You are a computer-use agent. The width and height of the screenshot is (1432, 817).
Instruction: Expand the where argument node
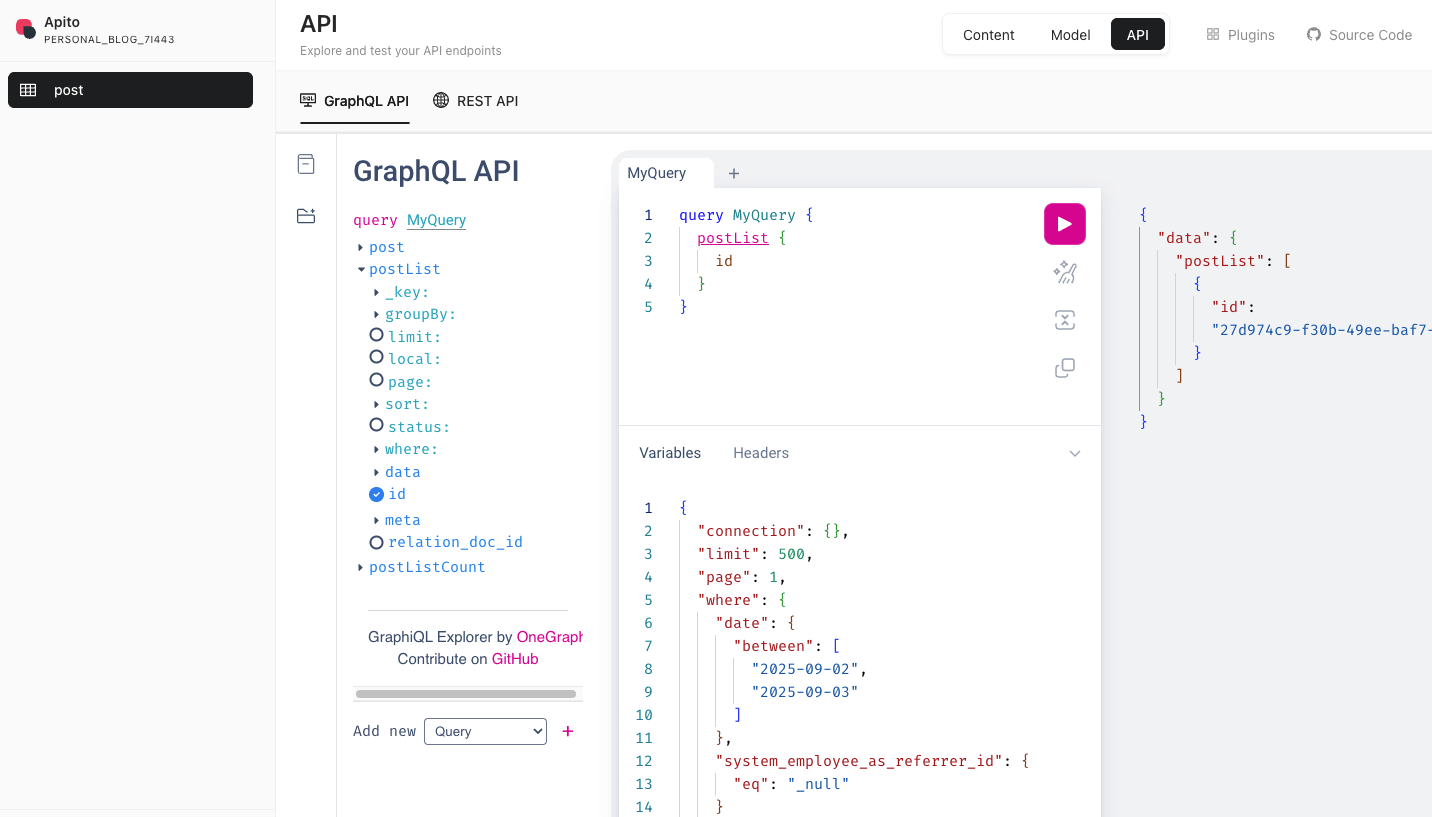[377, 450]
